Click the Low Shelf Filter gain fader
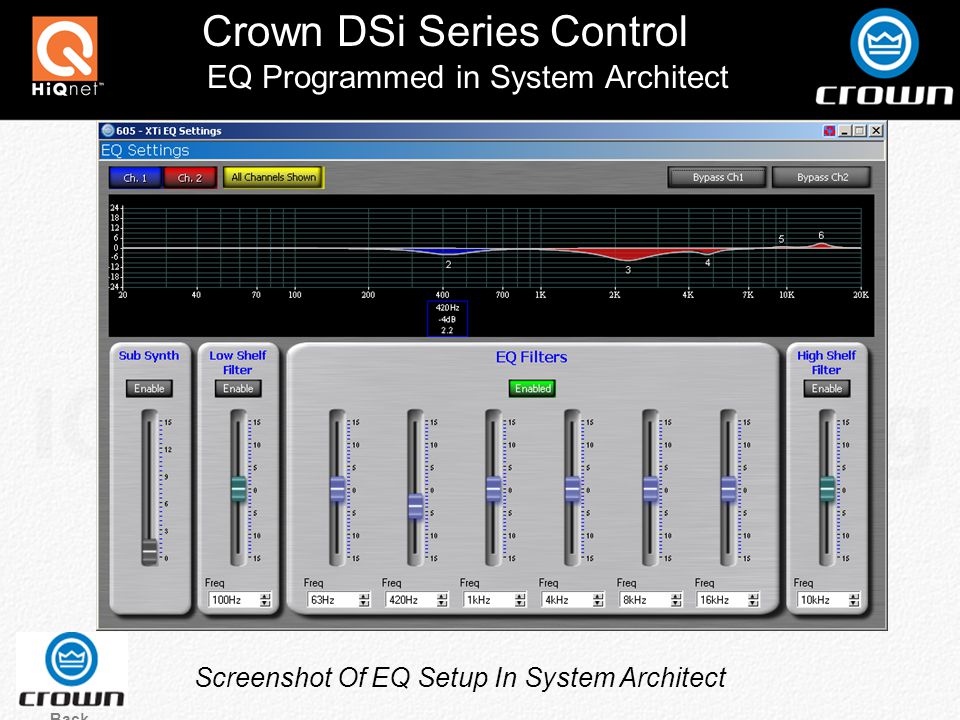Viewport: 960px width, 720px height. click(238, 489)
